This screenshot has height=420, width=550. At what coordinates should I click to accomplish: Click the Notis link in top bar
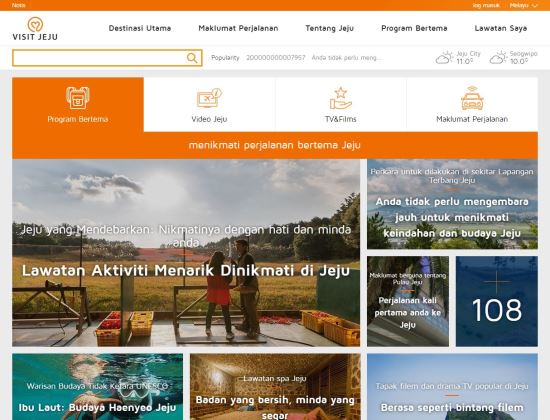[19, 5]
